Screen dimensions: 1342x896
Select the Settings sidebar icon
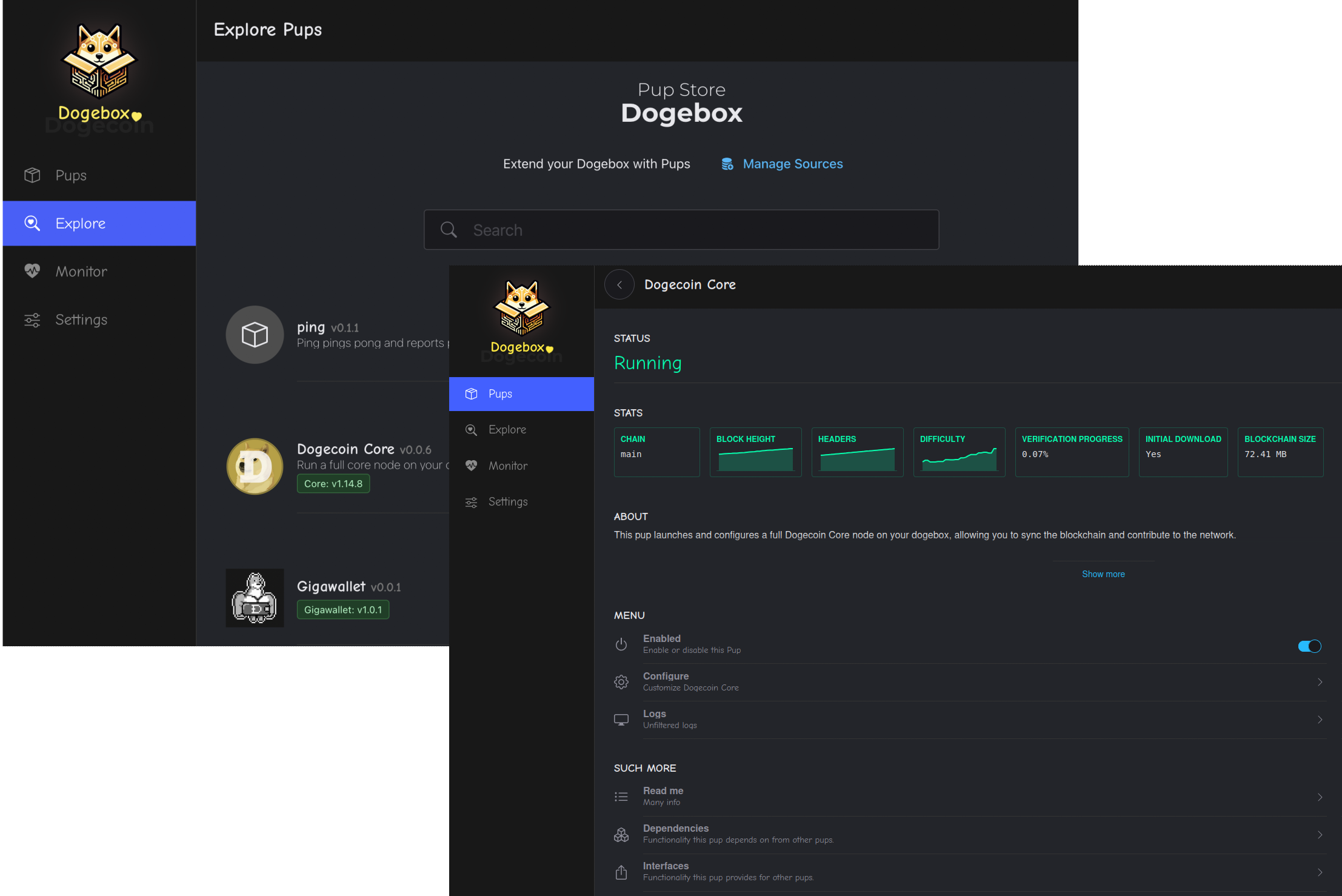point(32,319)
